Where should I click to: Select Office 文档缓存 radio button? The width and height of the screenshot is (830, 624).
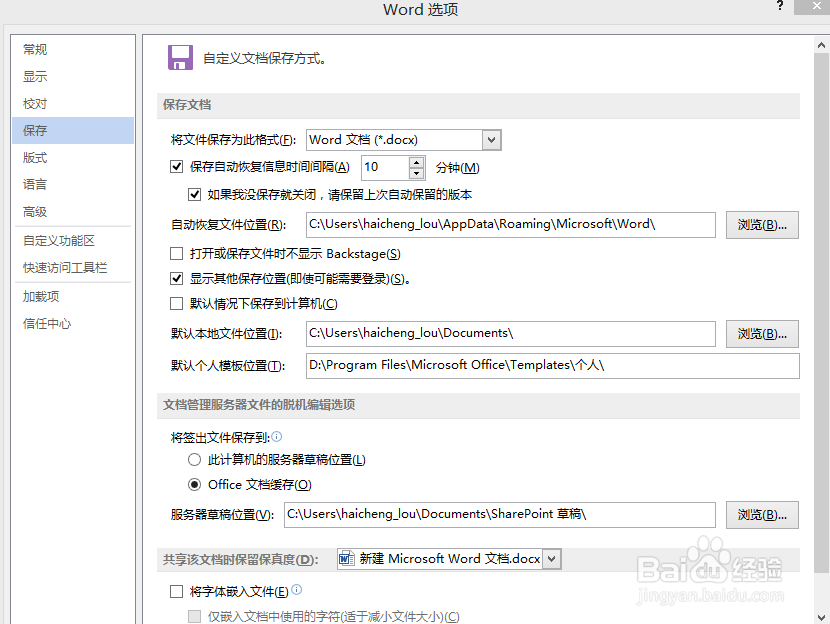(x=194, y=484)
